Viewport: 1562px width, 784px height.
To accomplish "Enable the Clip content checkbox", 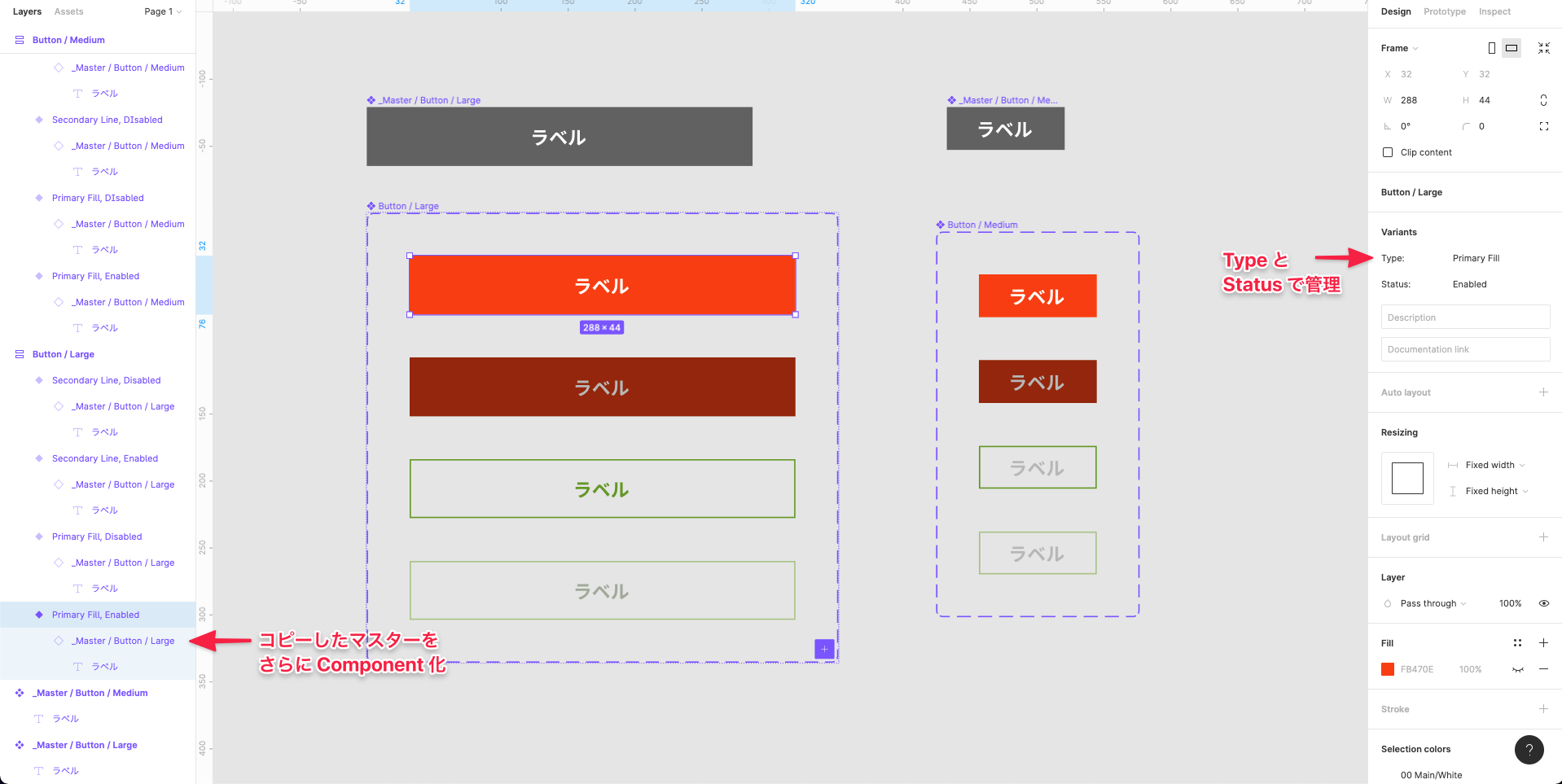I will [x=1388, y=152].
